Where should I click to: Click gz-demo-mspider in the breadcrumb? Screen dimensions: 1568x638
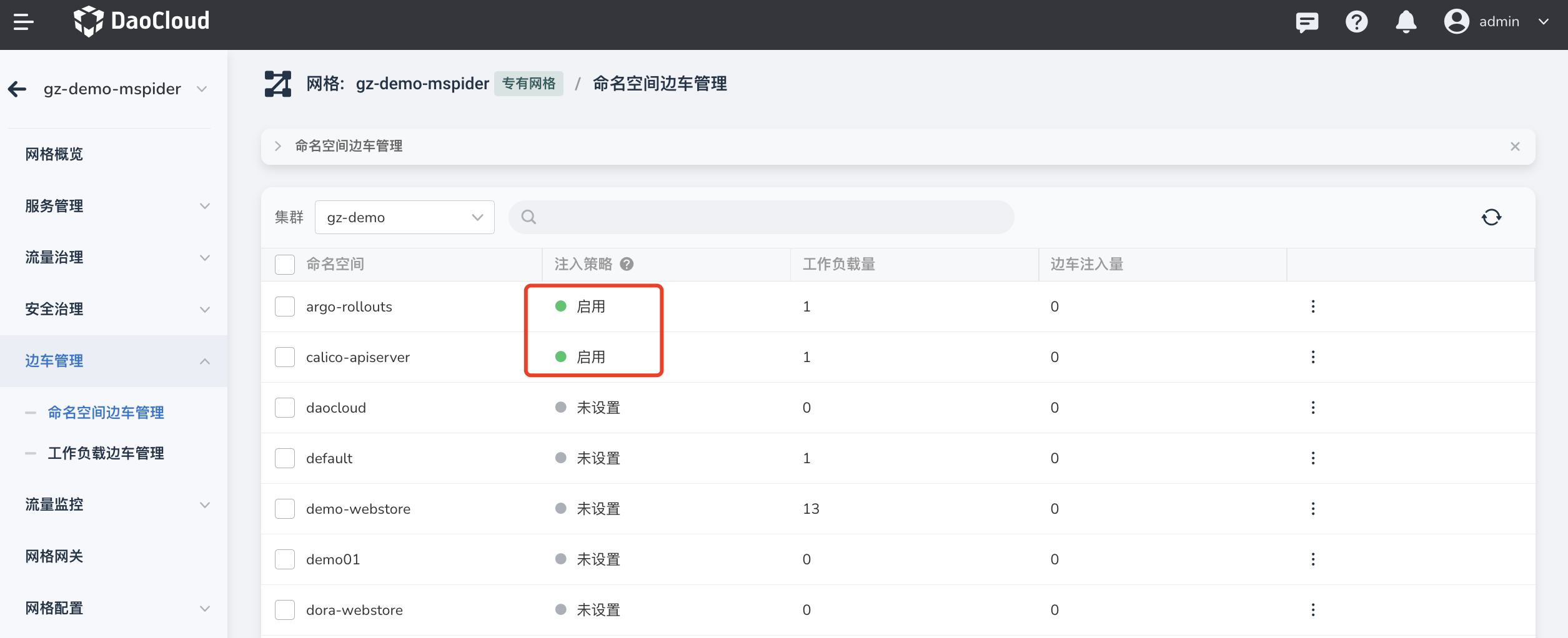pyautogui.click(x=422, y=84)
